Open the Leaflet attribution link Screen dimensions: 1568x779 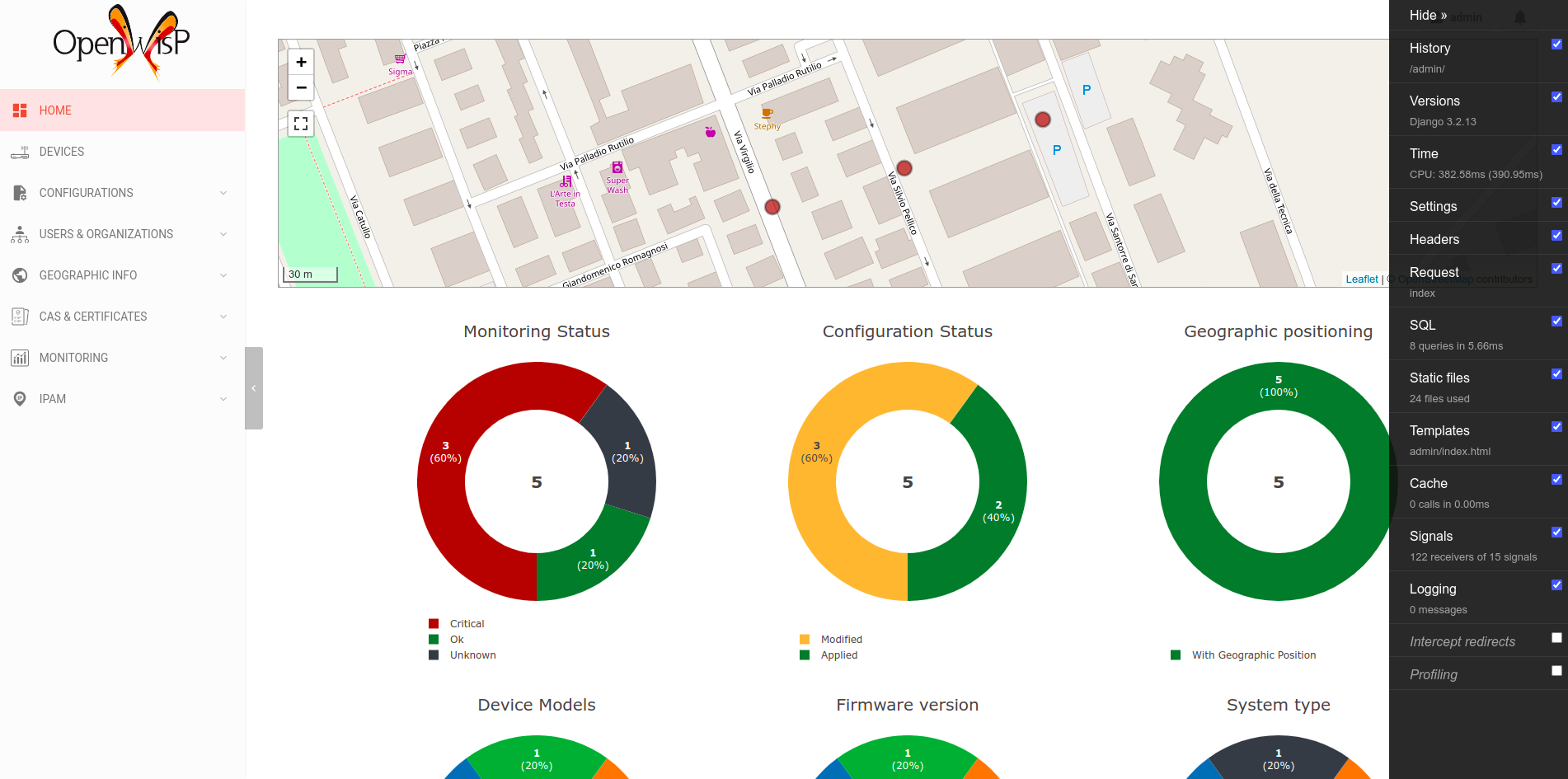pyautogui.click(x=1361, y=279)
